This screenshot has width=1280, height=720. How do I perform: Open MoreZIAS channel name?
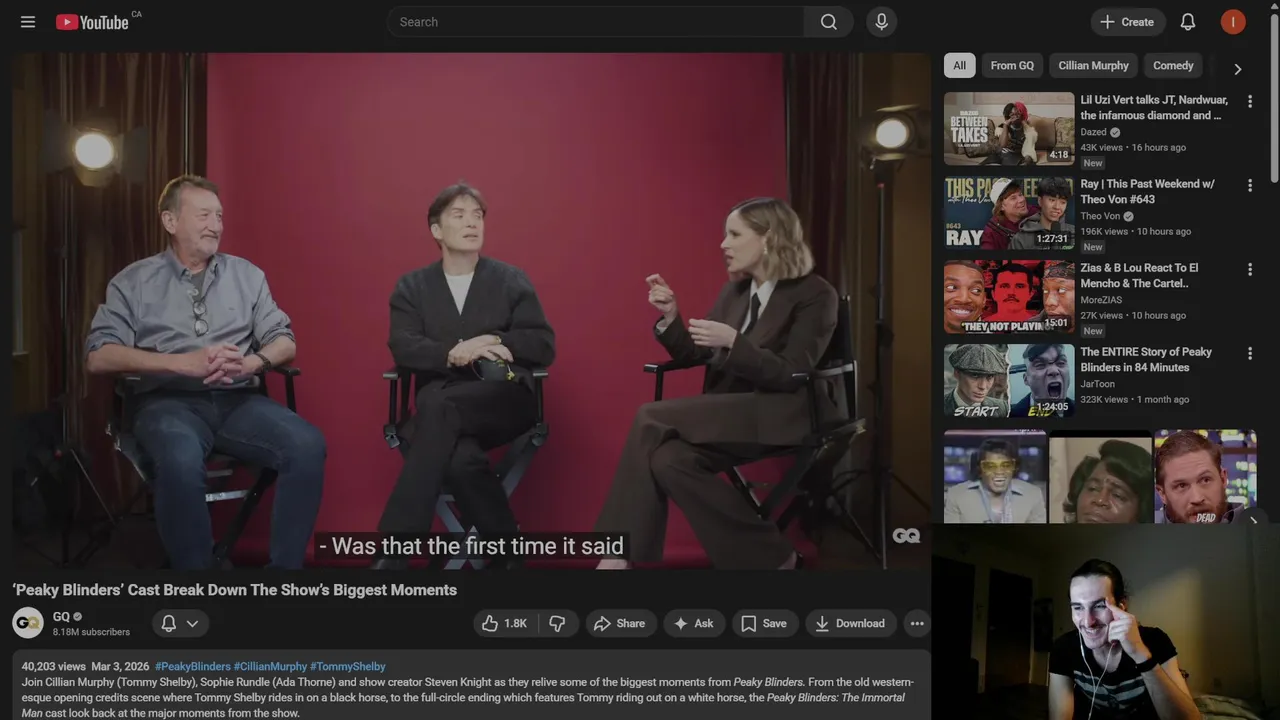(1101, 300)
